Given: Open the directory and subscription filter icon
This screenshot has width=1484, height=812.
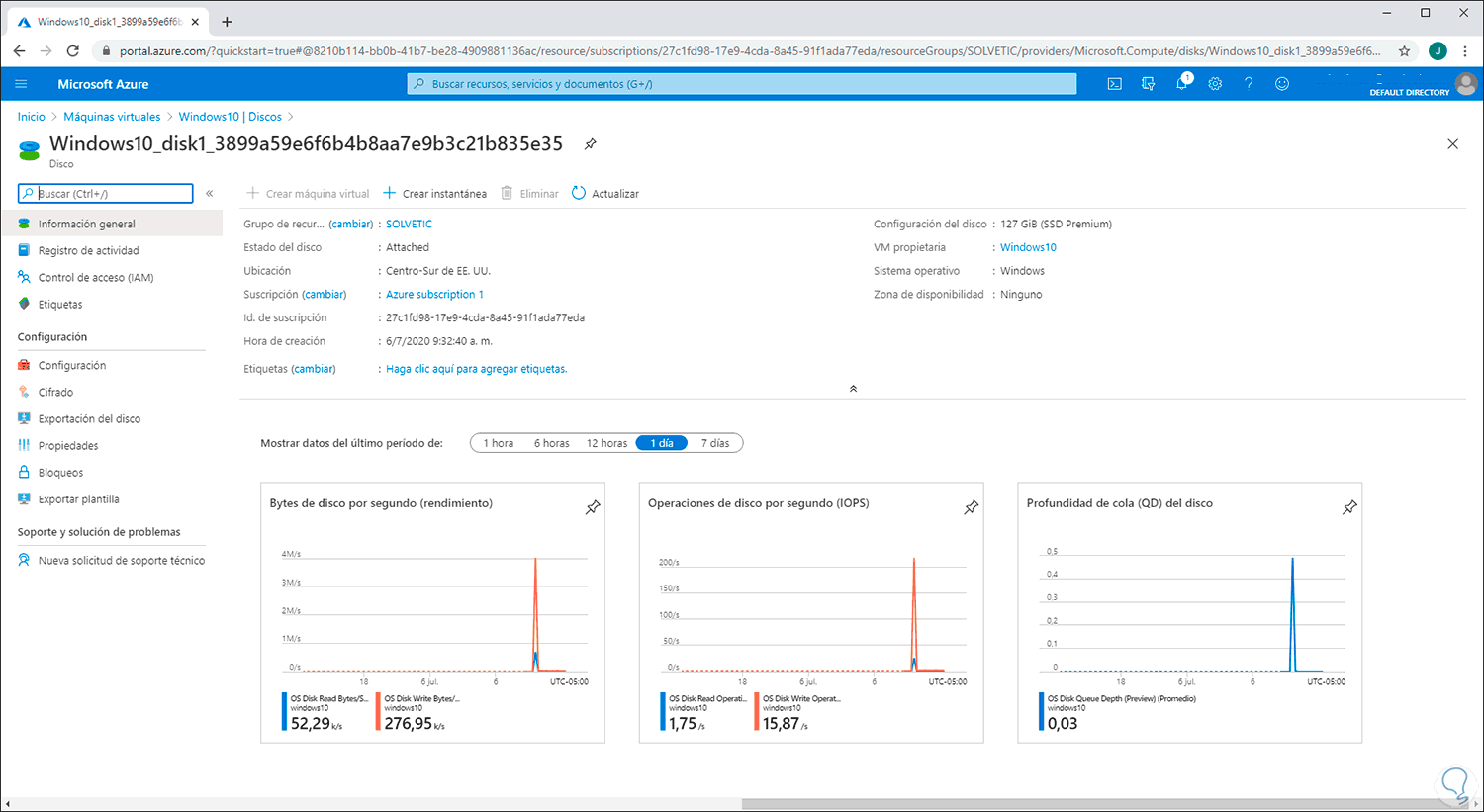Looking at the screenshot, I should [x=1148, y=84].
